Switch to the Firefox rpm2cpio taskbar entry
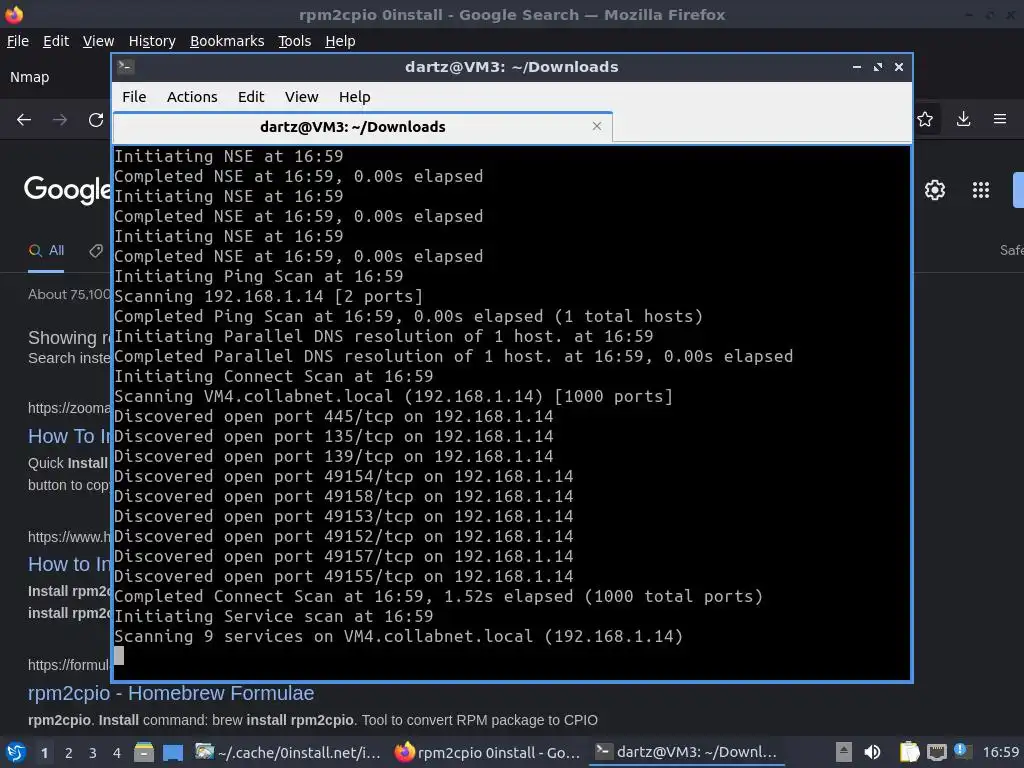The height and width of the screenshot is (768, 1024). 488,752
